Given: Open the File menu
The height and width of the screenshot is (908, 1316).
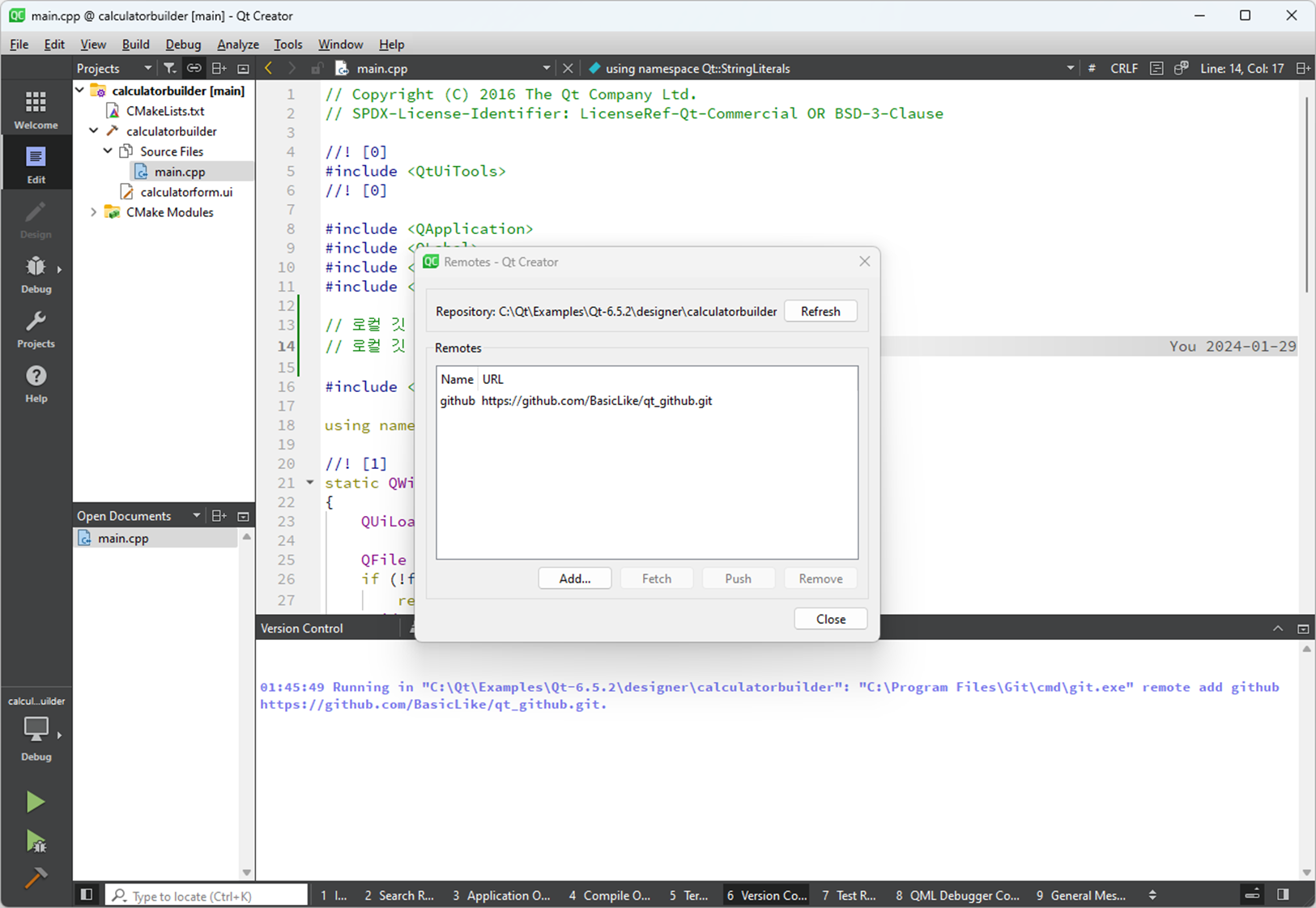Looking at the screenshot, I should (x=19, y=45).
